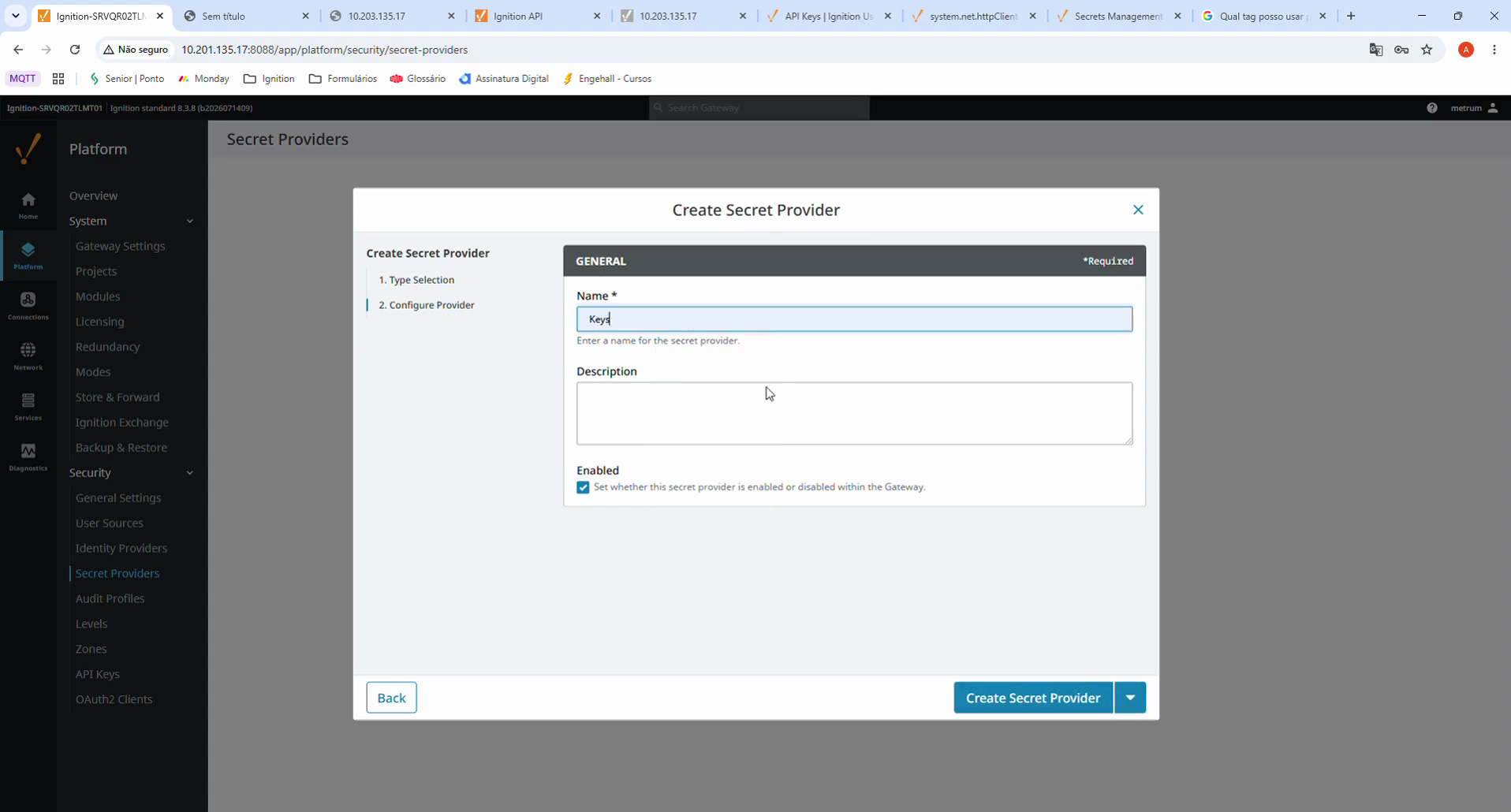Open the Network section icon
The height and width of the screenshot is (812, 1511).
click(x=28, y=356)
